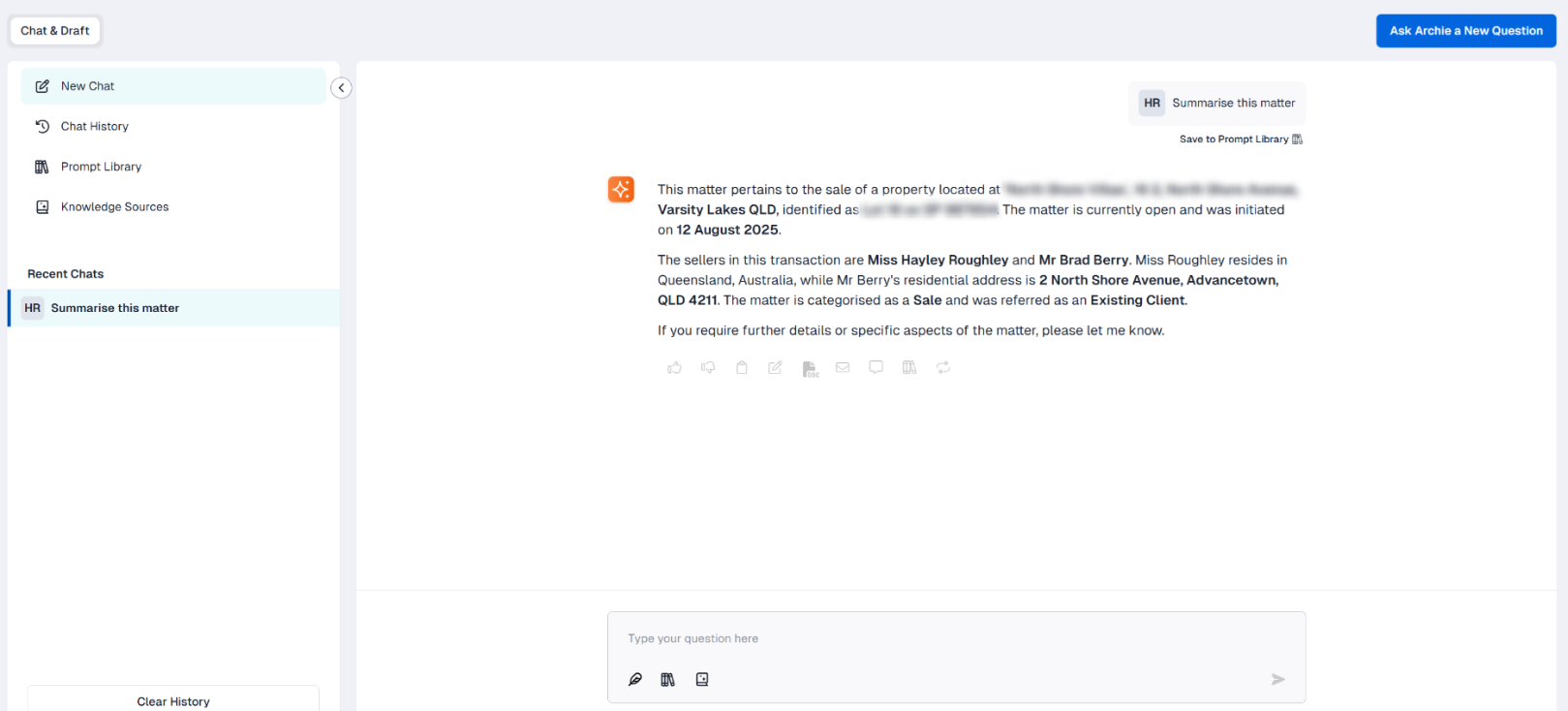The image size is (1568, 711).
Task: Click the date text 12 August 2025
Action: [x=727, y=230]
